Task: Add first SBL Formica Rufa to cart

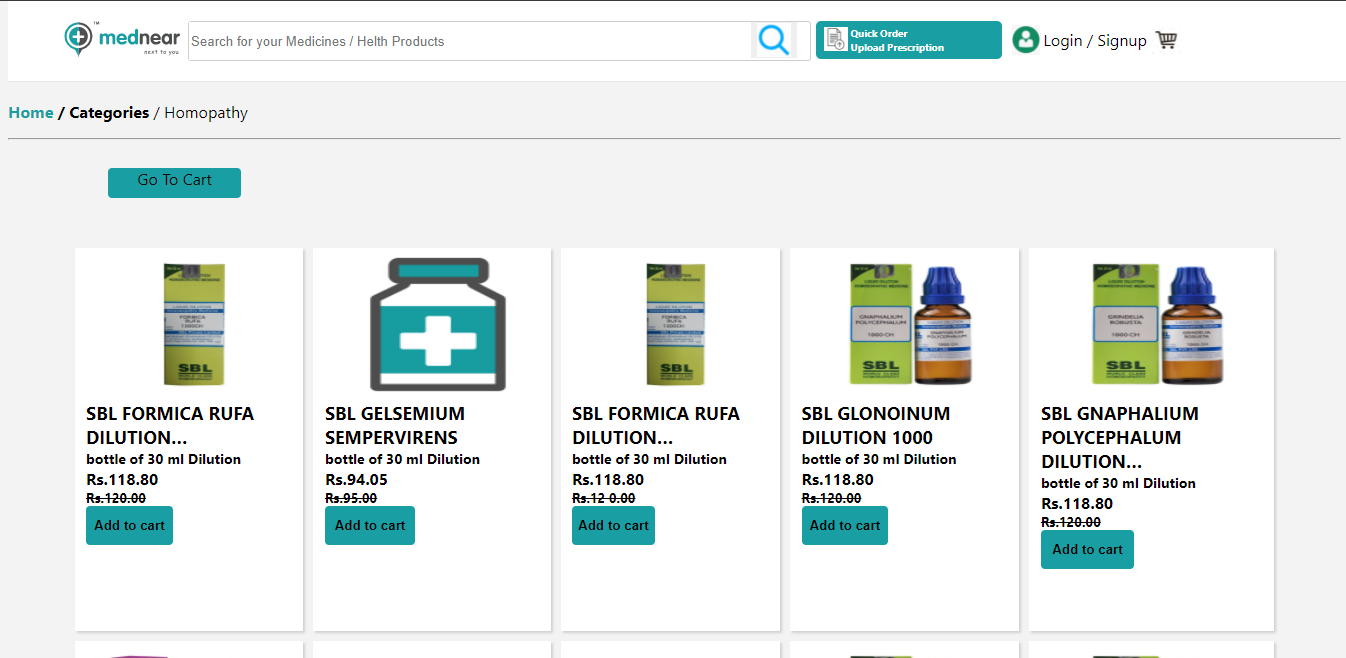Action: 129,525
